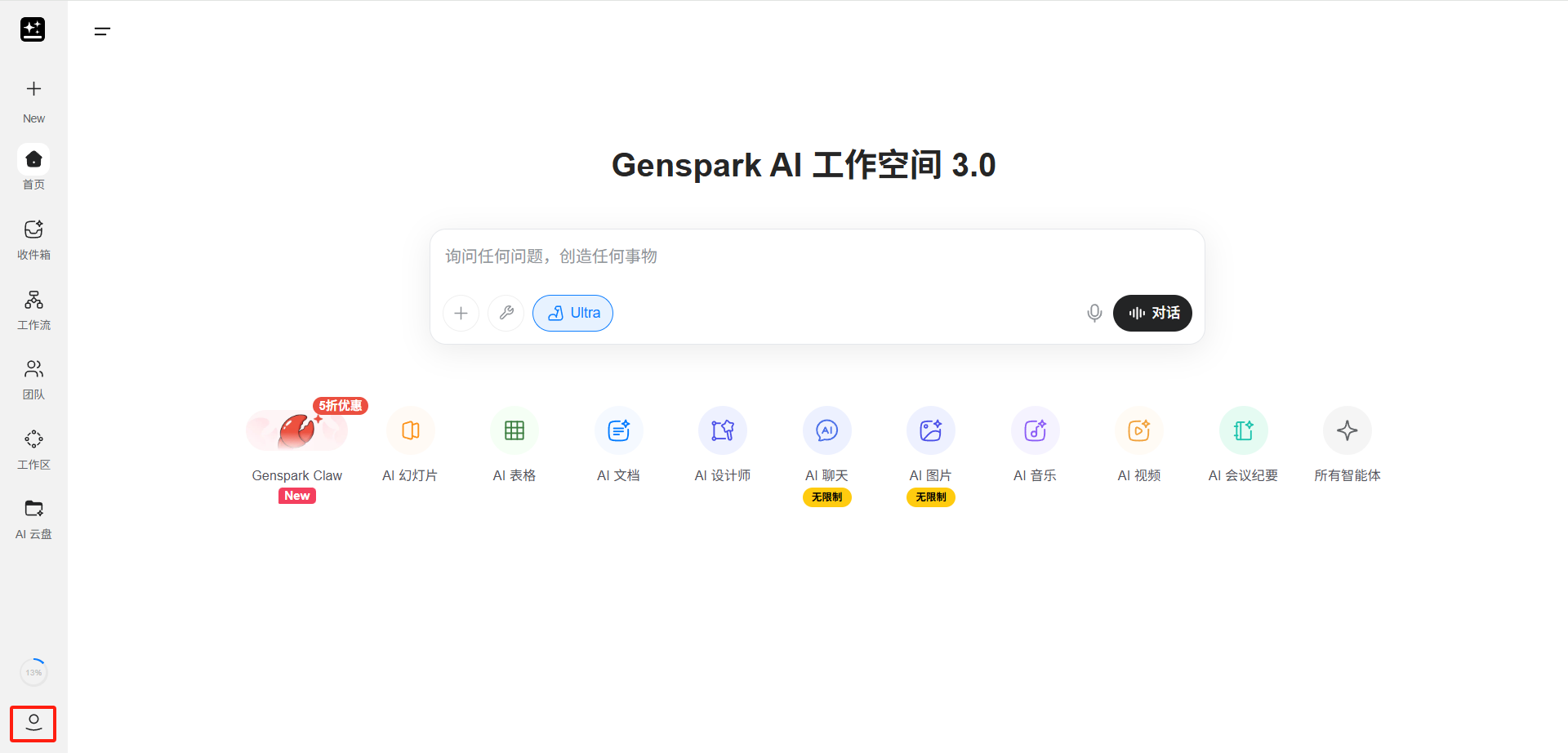
Task: Collapse the sidebar with the menu toggle
Action: [102, 32]
